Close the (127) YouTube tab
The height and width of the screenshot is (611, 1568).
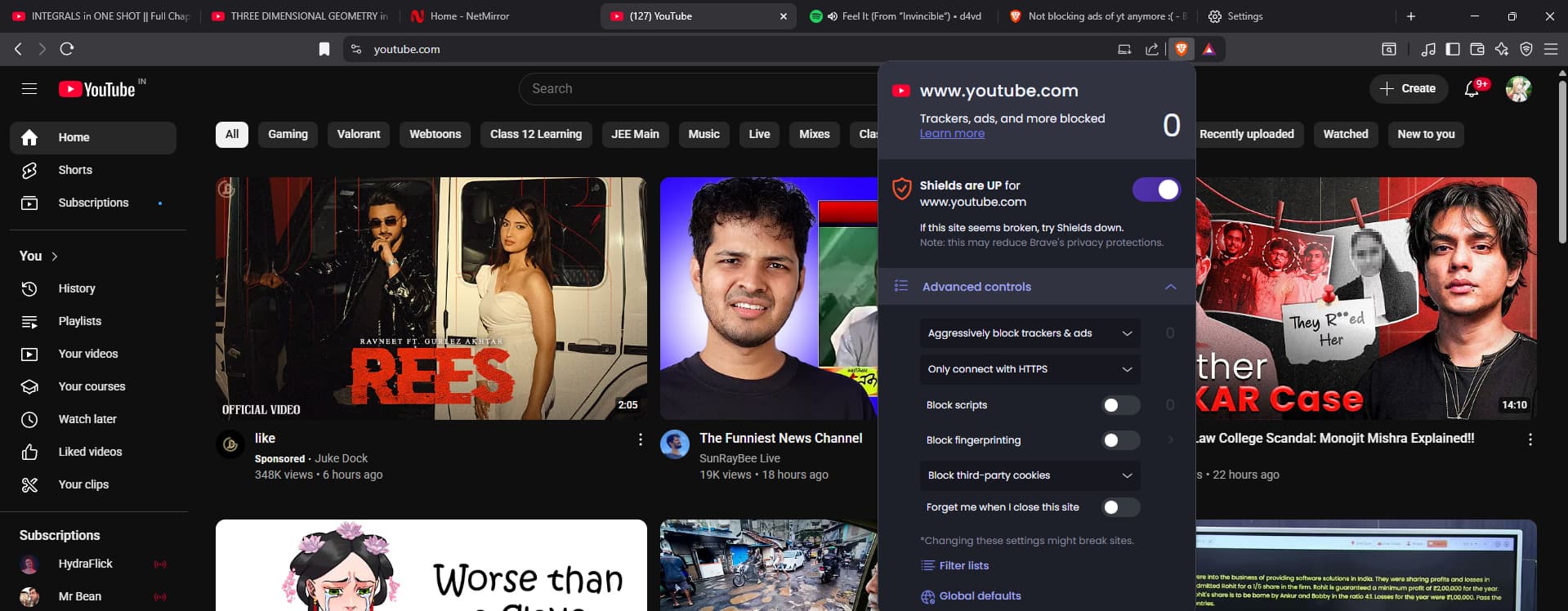(783, 16)
